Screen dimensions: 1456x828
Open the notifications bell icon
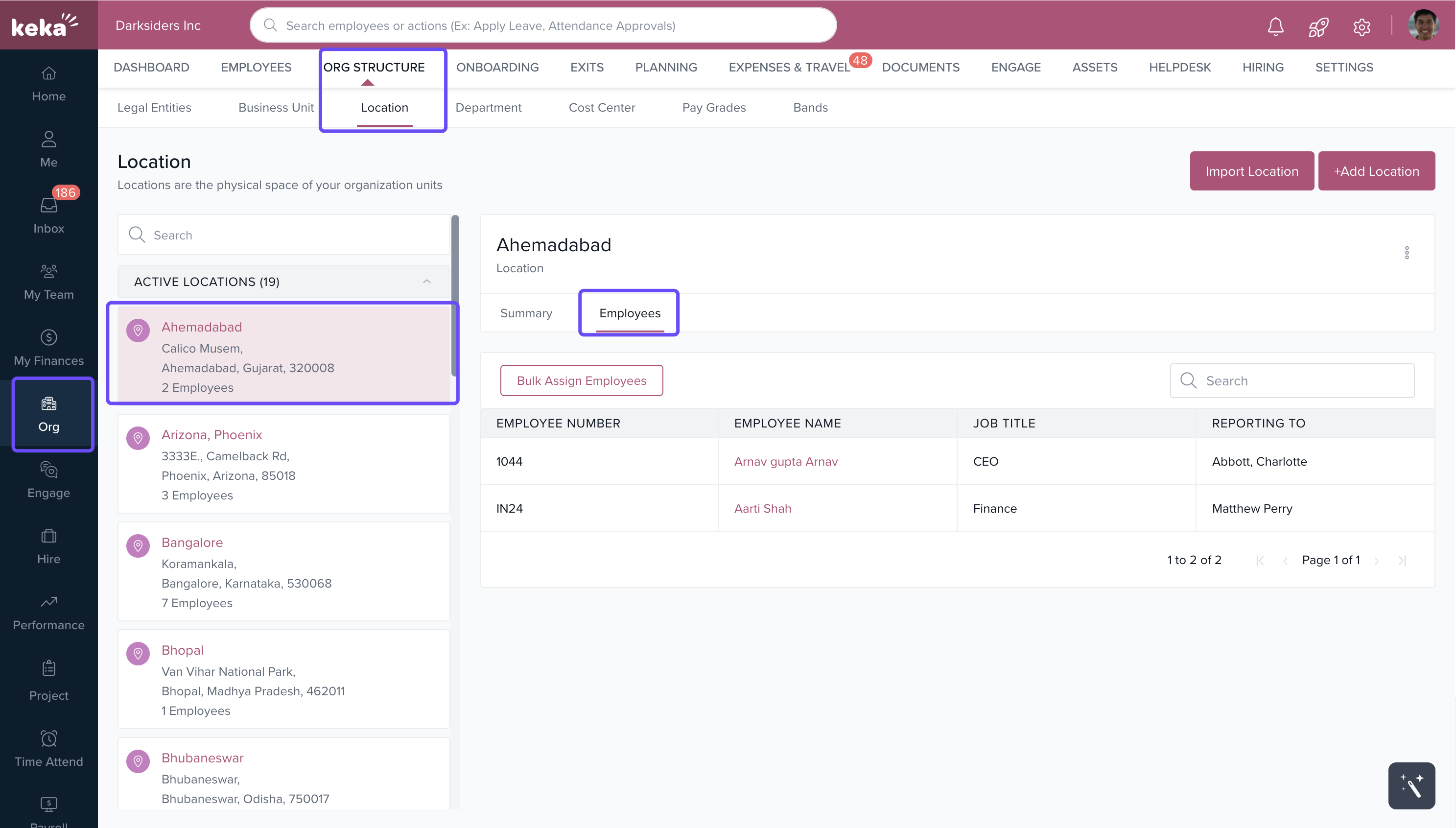tap(1275, 26)
